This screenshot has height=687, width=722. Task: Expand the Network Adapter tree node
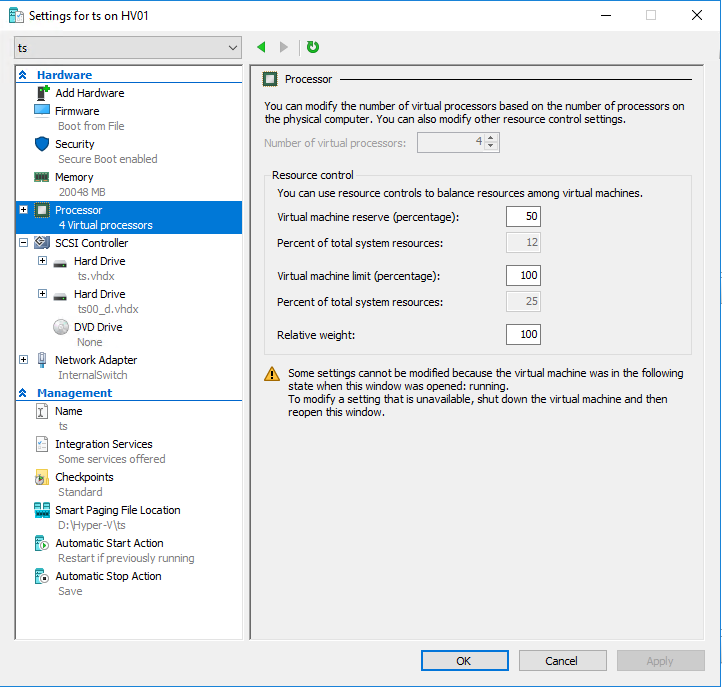pyautogui.click(x=24, y=360)
